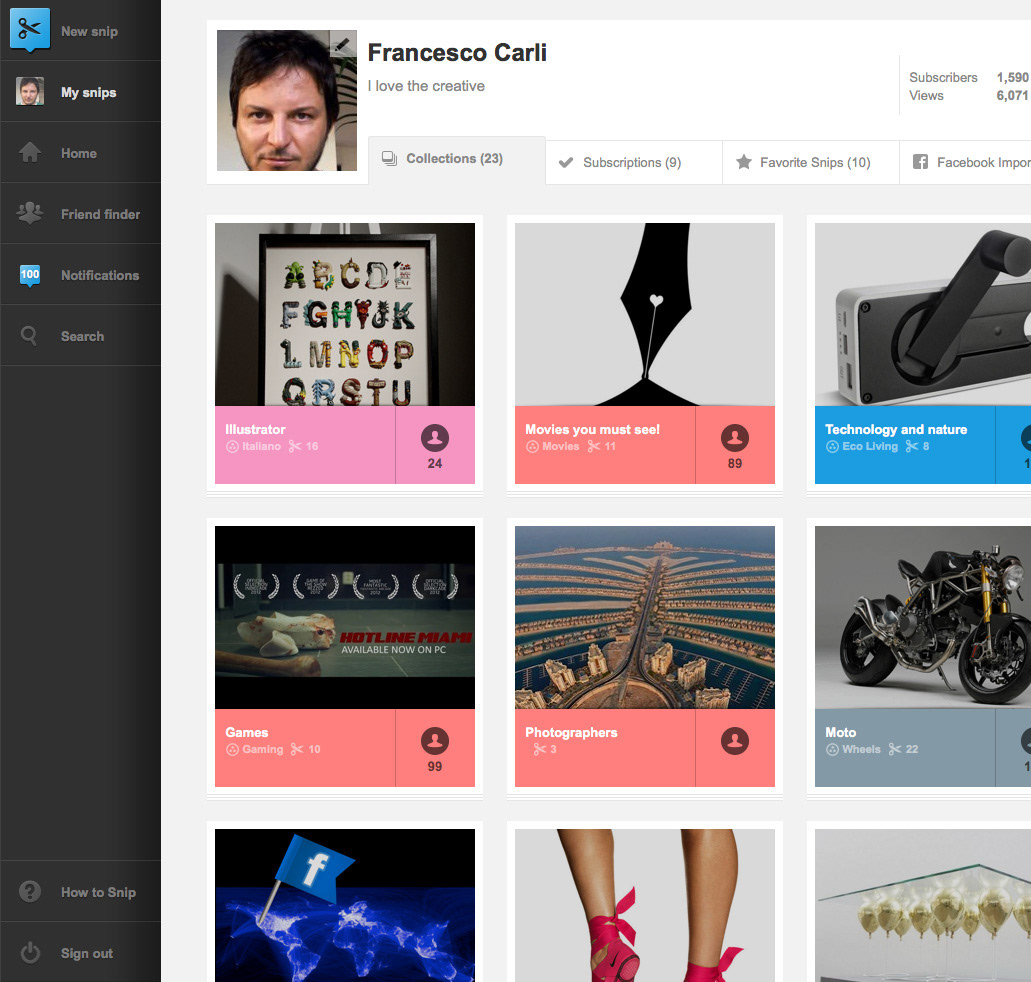Open glass table thumbnail
This screenshot has height=982, width=1031.
point(923,905)
